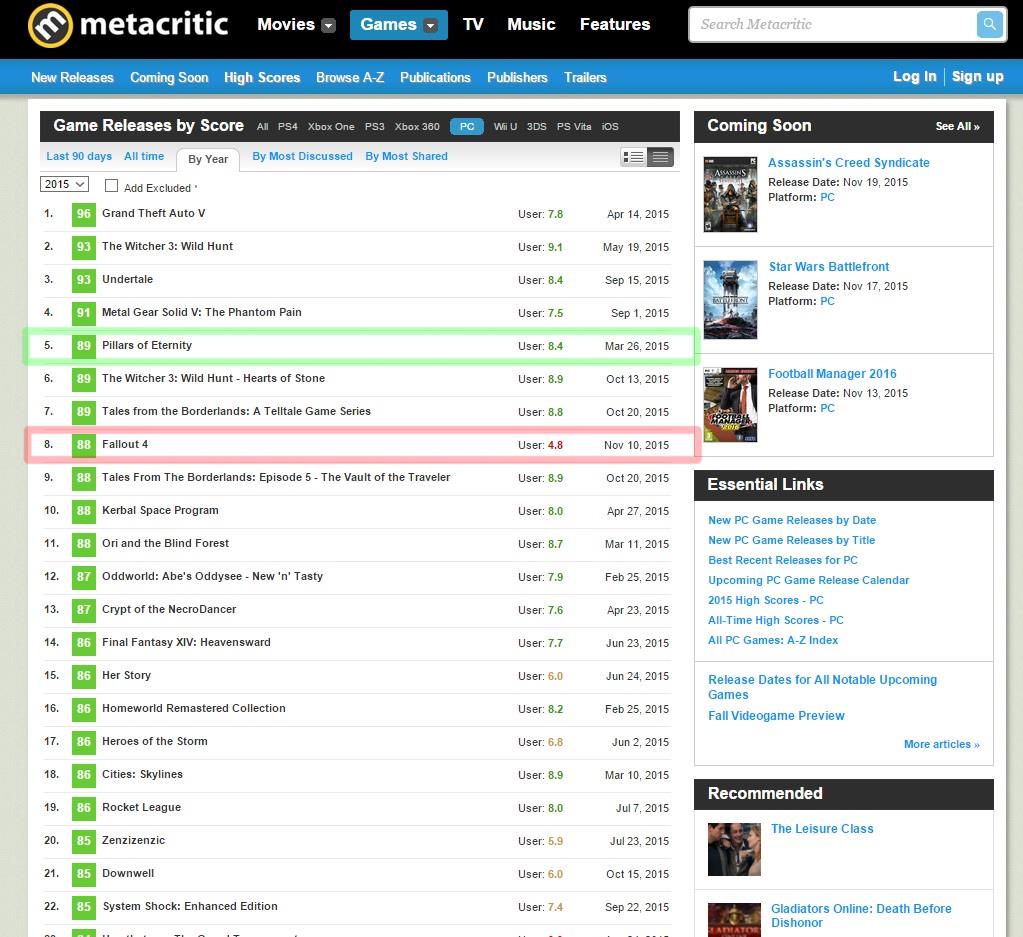The width and height of the screenshot is (1023, 937).
Task: Filter releases by All platforms
Action: [262, 127]
